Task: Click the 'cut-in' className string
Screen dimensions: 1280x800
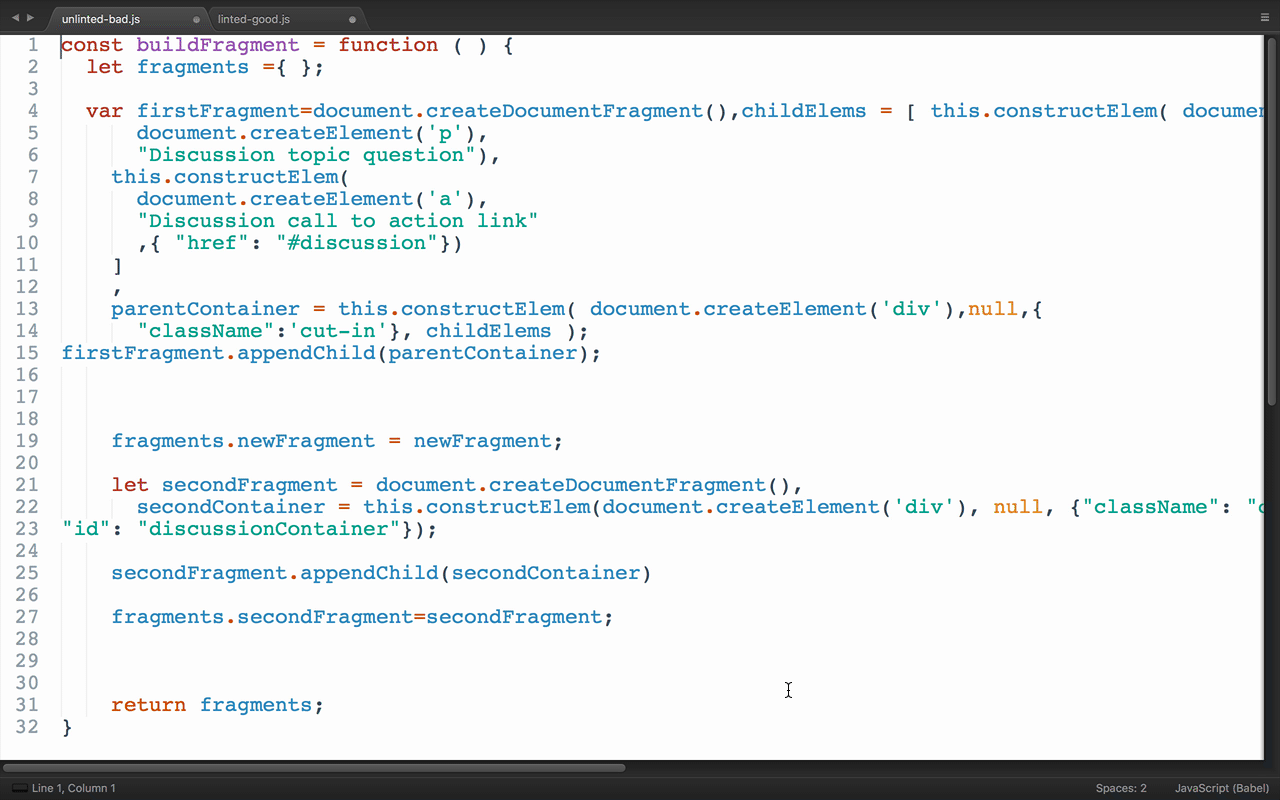Action: pyautogui.click(x=337, y=331)
